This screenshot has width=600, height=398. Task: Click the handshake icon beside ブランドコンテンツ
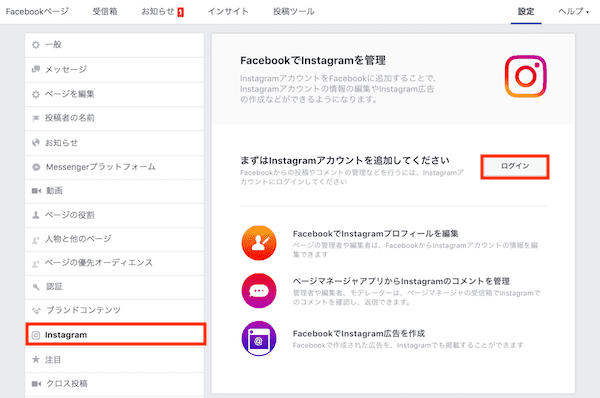(36, 310)
